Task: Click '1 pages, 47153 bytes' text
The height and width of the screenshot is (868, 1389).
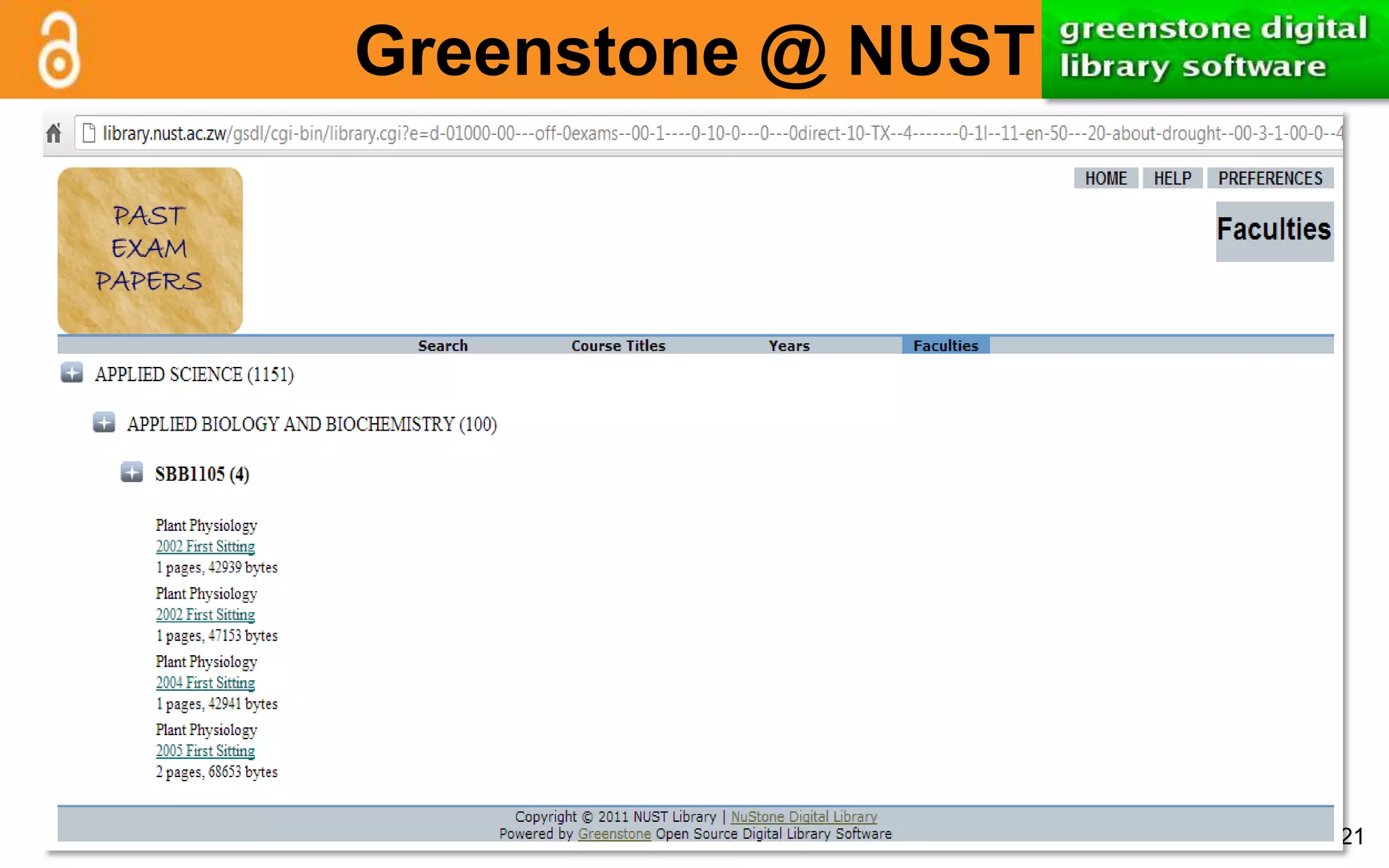Action: coord(216,636)
